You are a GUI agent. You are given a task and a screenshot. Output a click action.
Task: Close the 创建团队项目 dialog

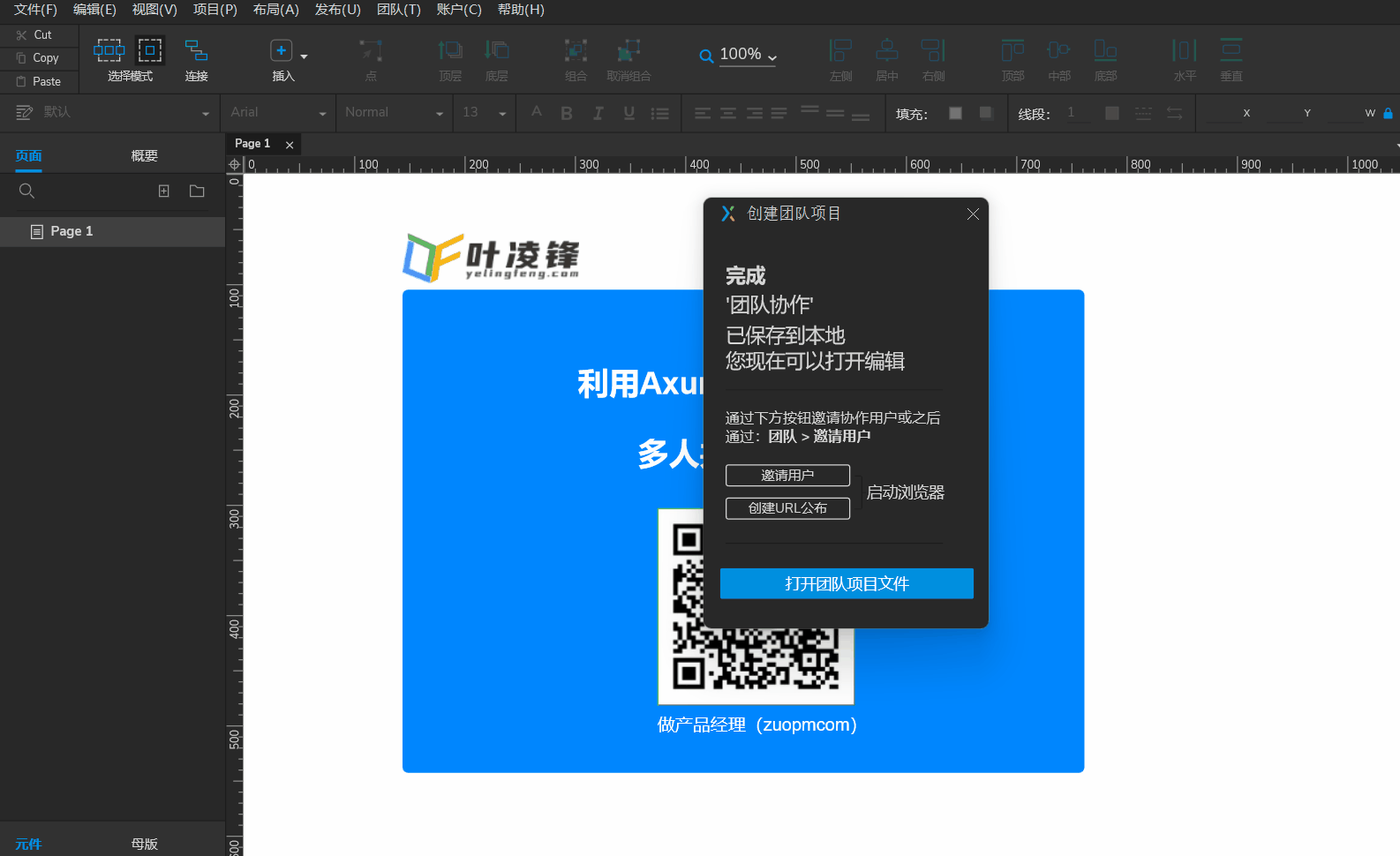(x=973, y=214)
